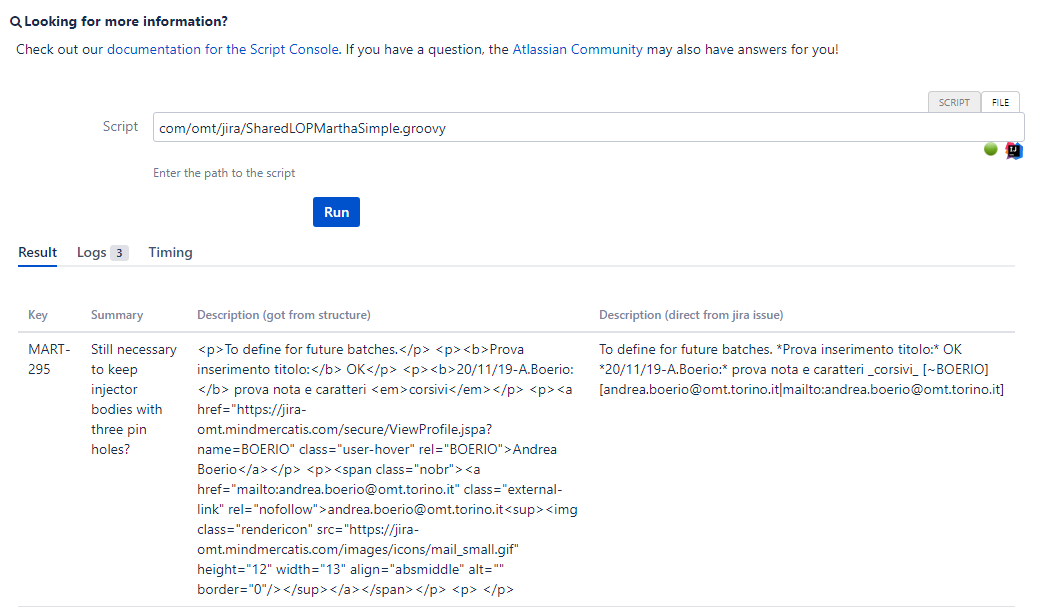Open the Timing tab

pos(170,252)
